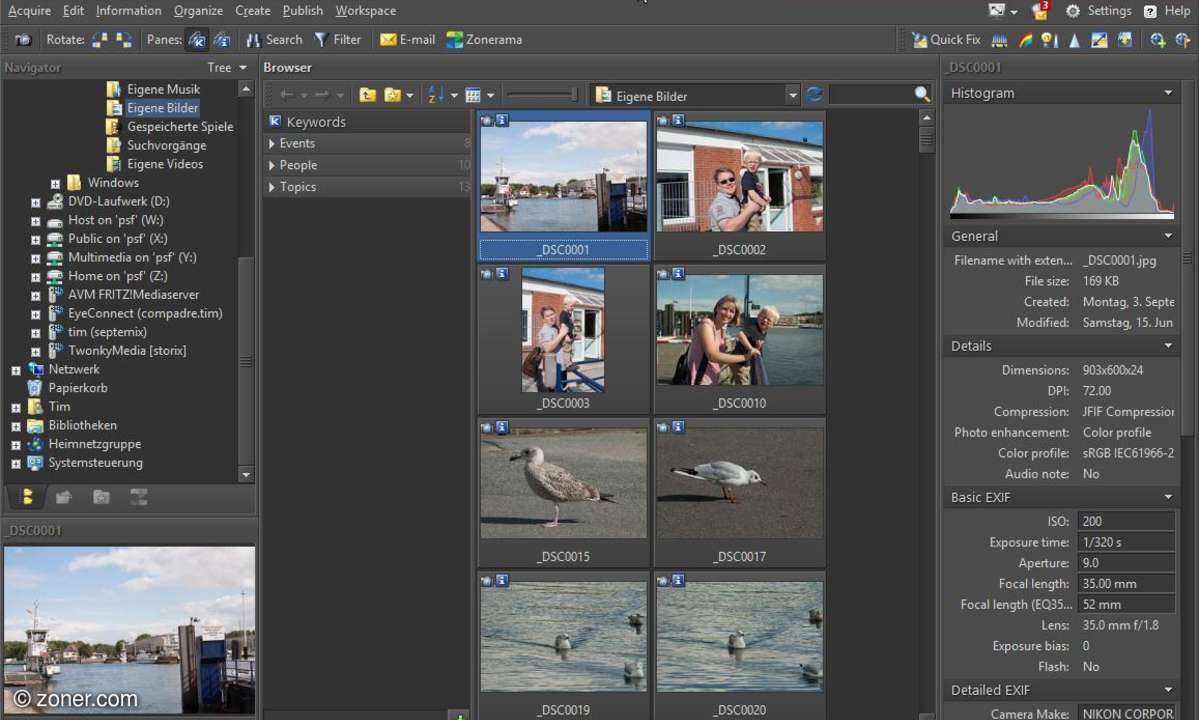This screenshot has height=720, width=1199.
Task: Click the magnifier search icon in the Browser
Action: tap(922, 94)
